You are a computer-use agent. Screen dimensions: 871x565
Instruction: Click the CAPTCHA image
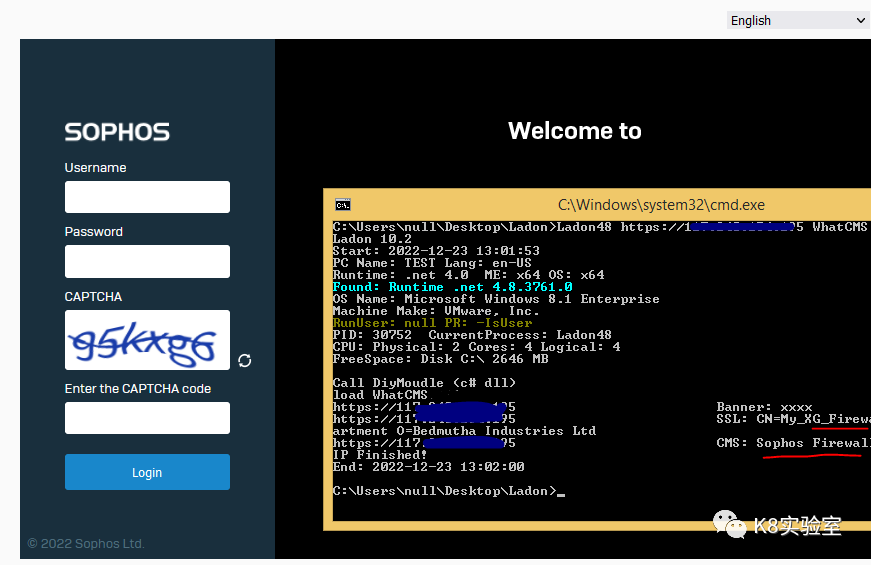coord(147,340)
